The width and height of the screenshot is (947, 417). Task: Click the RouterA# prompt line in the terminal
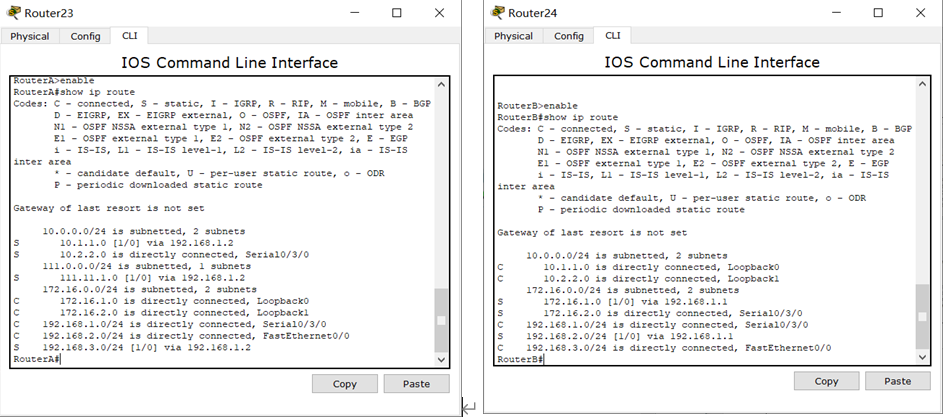[222, 360]
